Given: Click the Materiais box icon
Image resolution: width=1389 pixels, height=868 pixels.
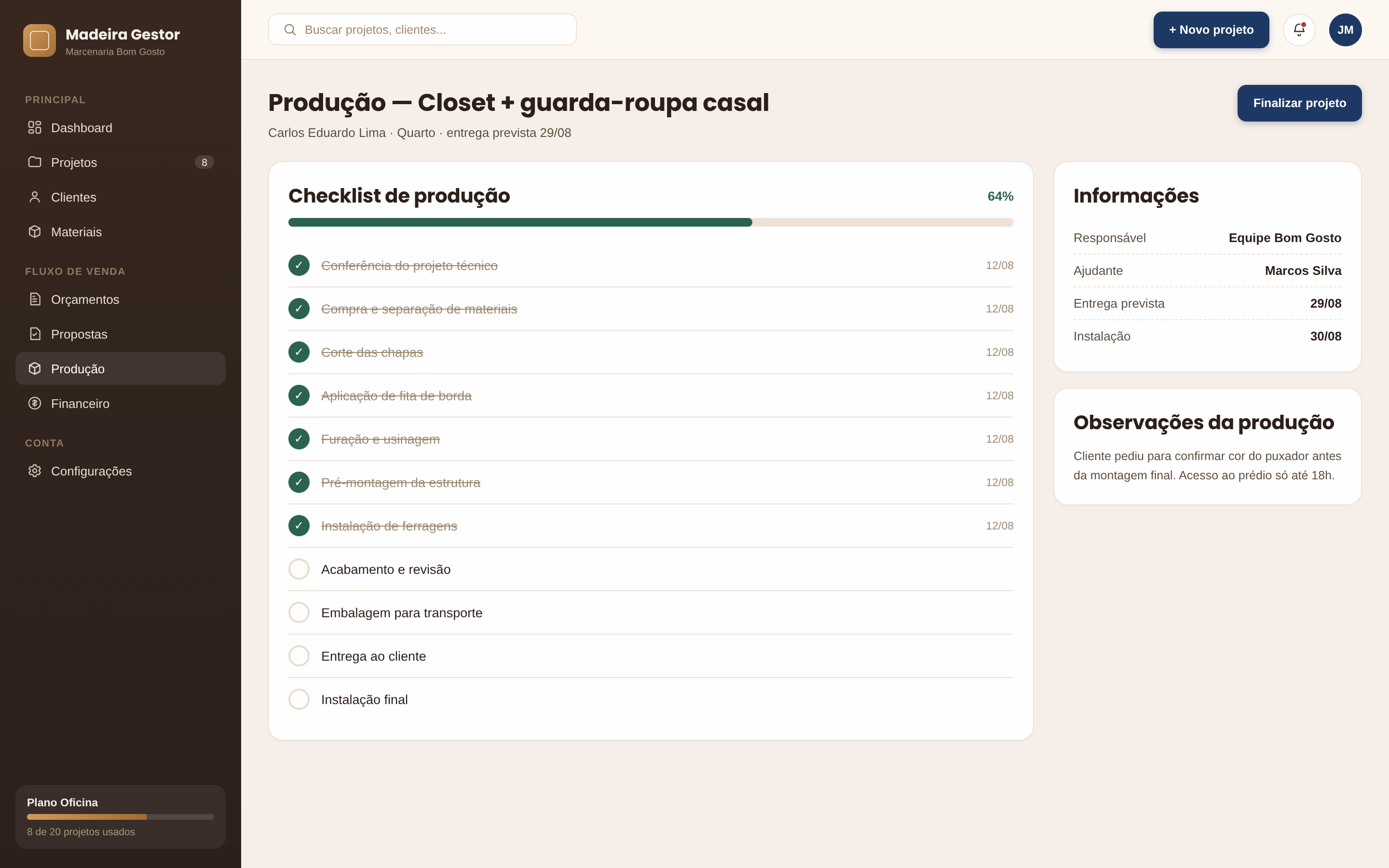Looking at the screenshot, I should 35,231.
